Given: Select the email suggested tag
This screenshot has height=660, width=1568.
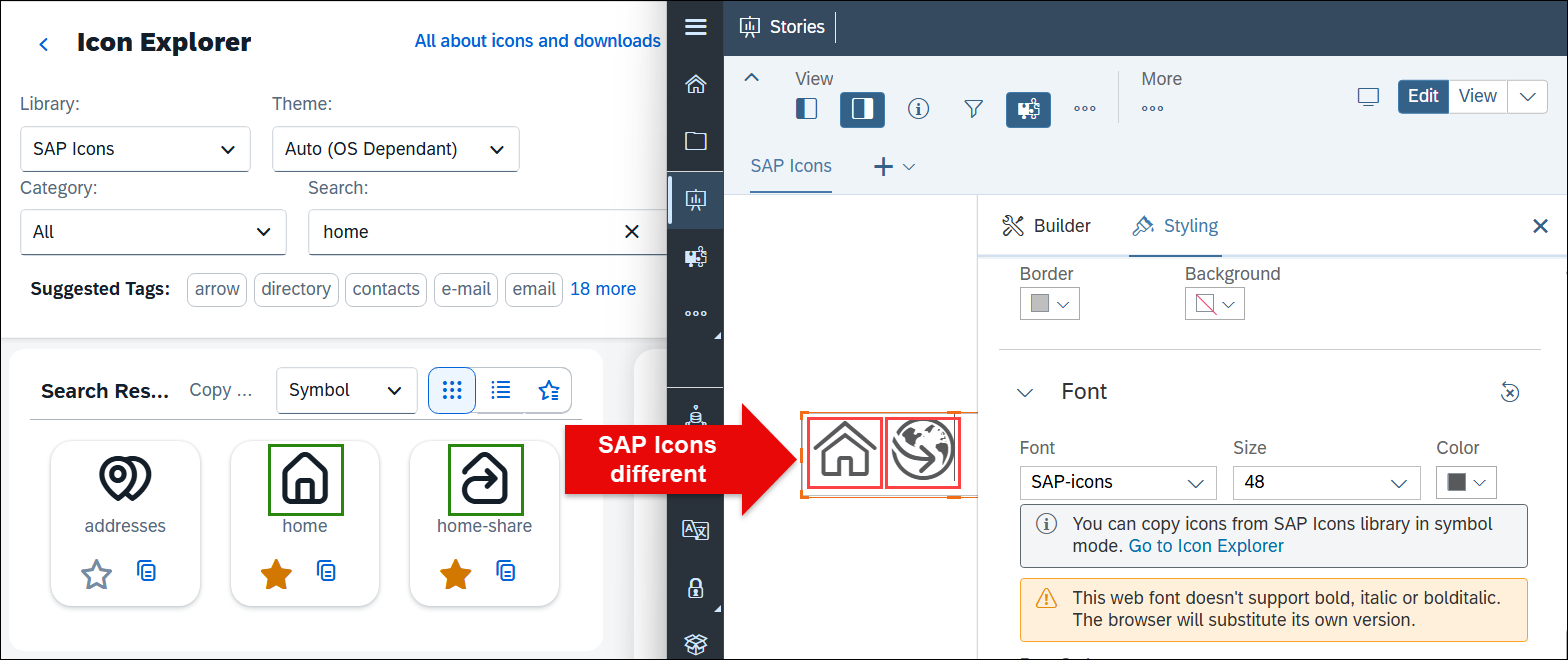Looking at the screenshot, I should coord(534,289).
